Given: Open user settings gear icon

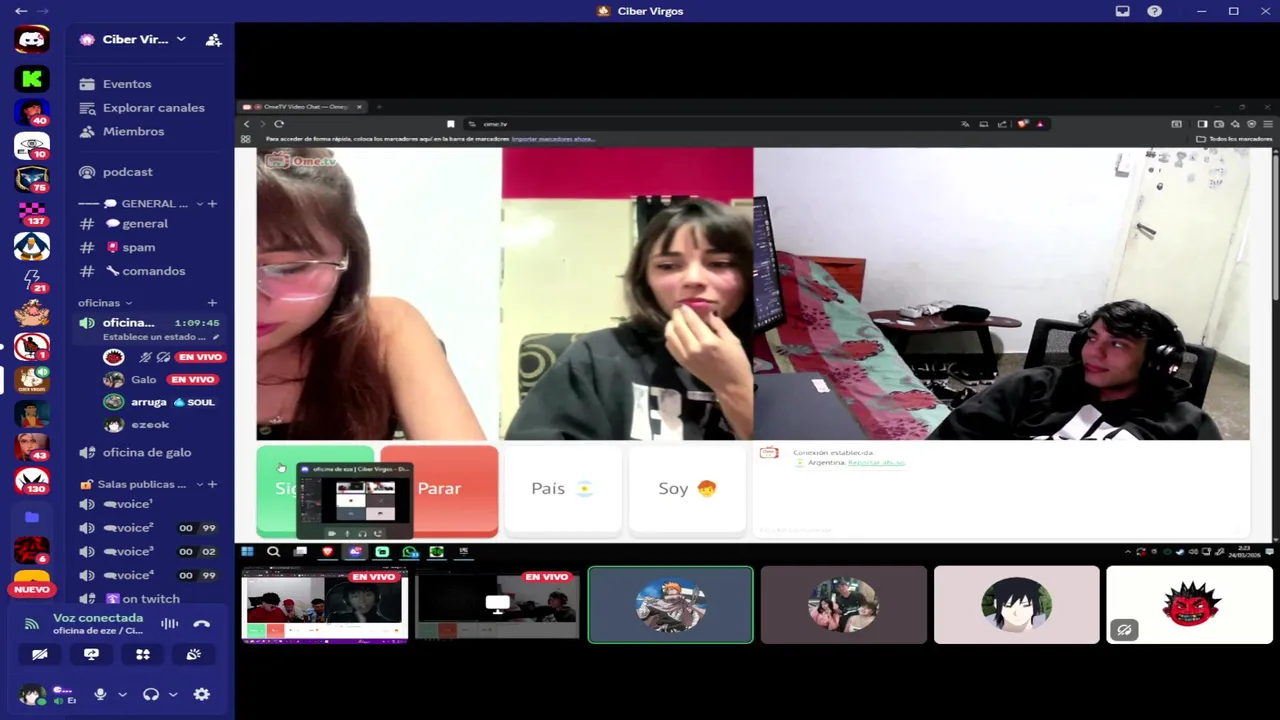Looking at the screenshot, I should pos(201,694).
